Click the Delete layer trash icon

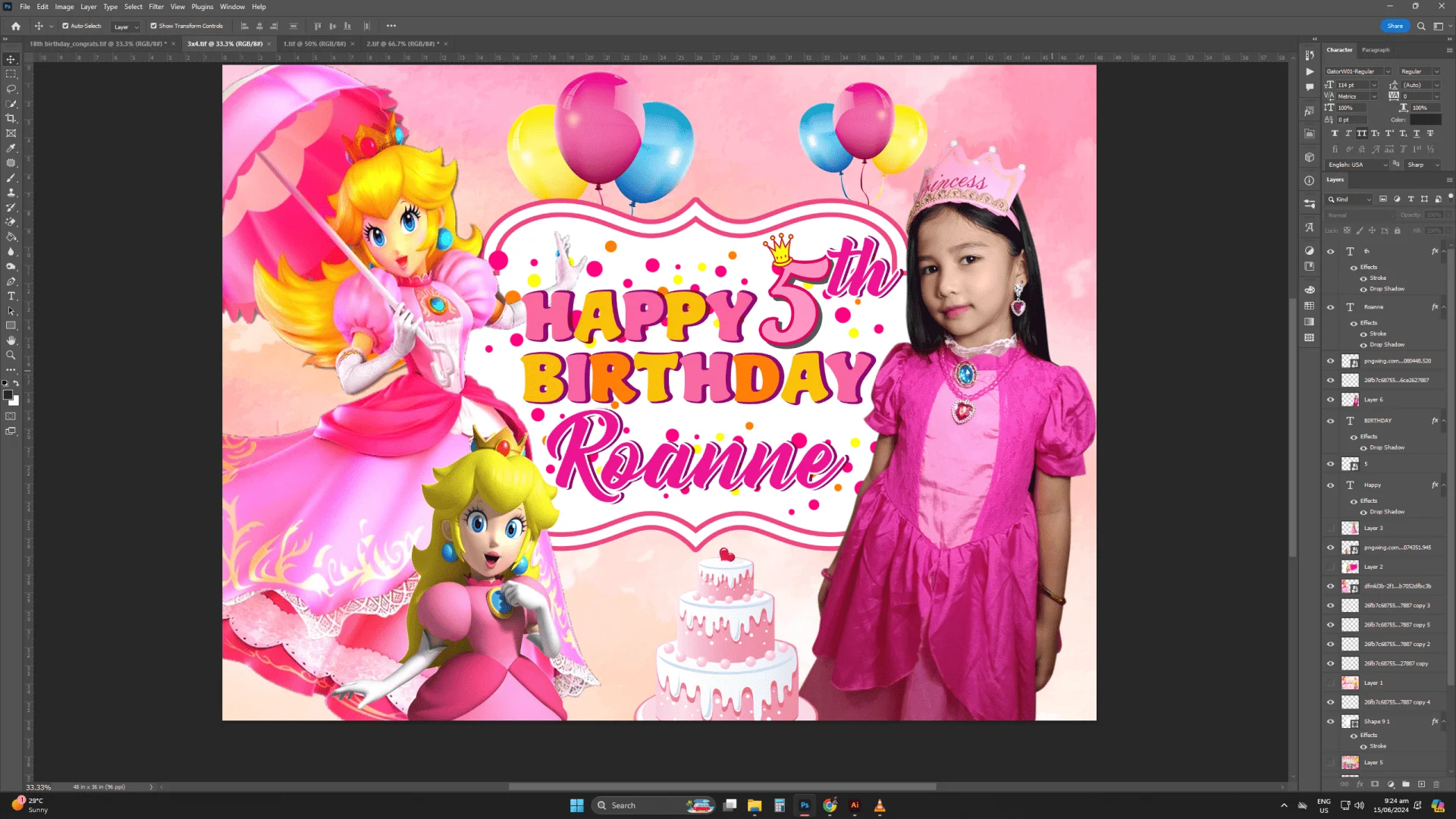point(1436,784)
